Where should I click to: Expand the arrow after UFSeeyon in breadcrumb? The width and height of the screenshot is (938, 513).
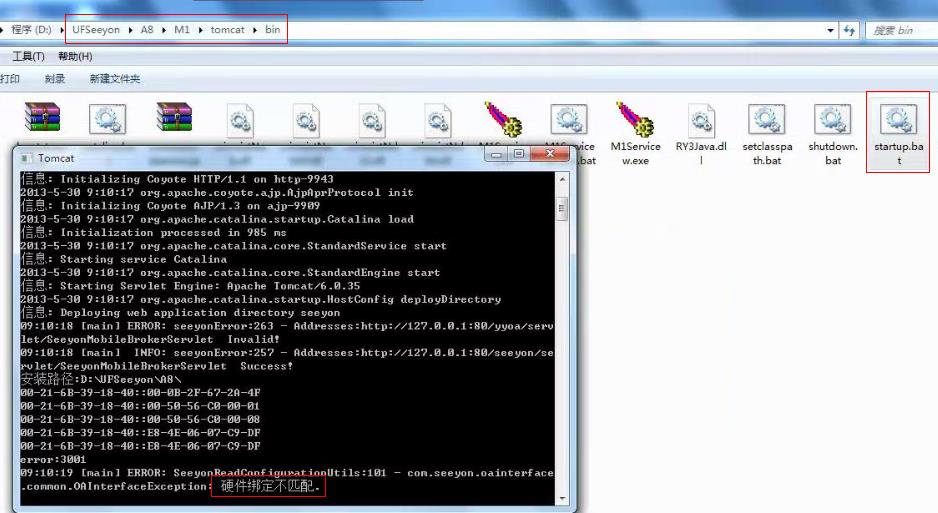point(130,30)
